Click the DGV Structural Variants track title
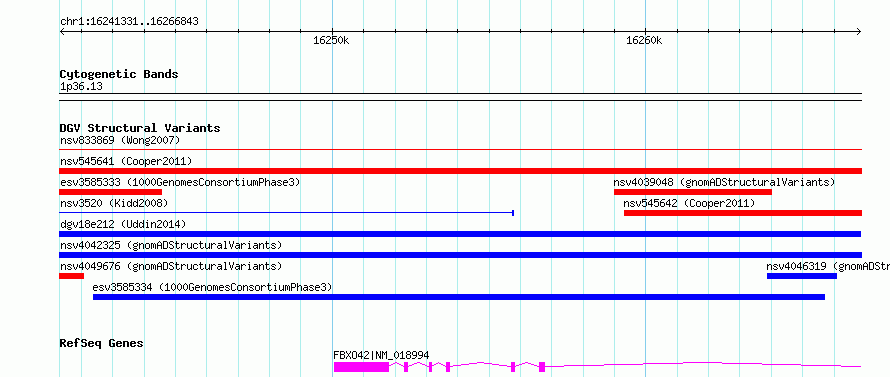This screenshot has width=890, height=377. 140,128
